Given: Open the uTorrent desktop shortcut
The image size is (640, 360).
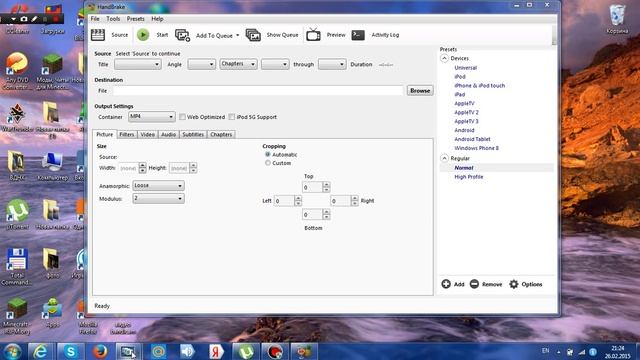Looking at the screenshot, I should pyautogui.click(x=17, y=214).
